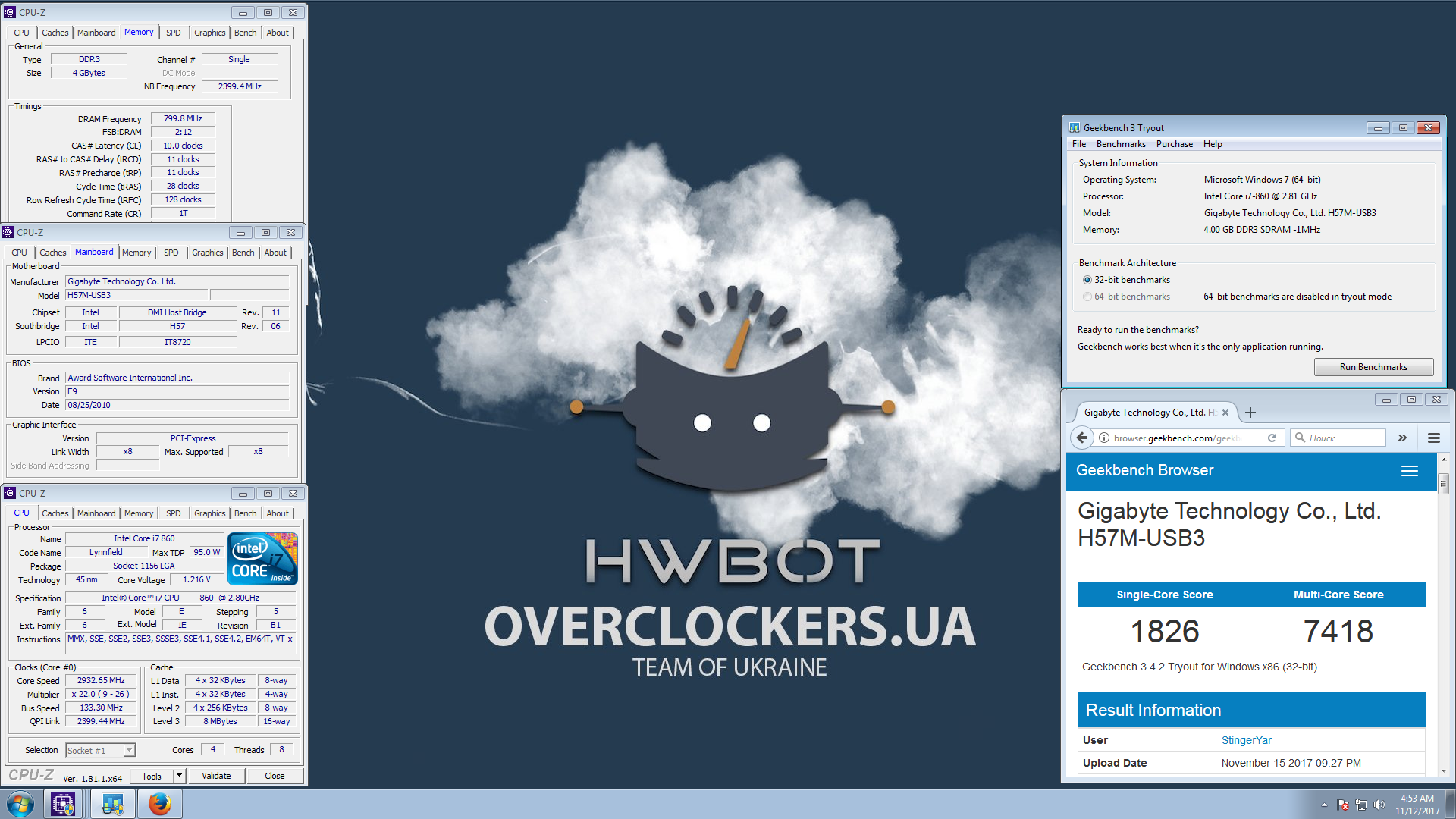Open the Help menu in Geekbench
Viewport: 1456px width, 819px height.
click(1213, 144)
